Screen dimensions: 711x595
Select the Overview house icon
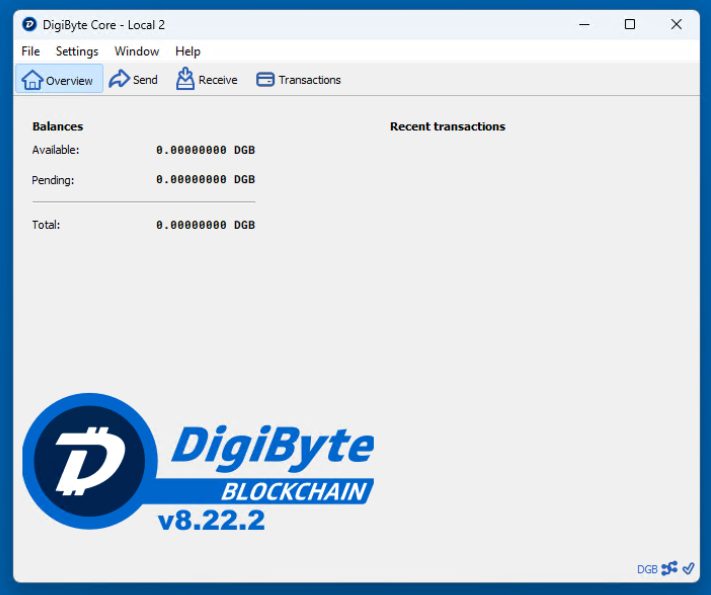pyautogui.click(x=32, y=80)
